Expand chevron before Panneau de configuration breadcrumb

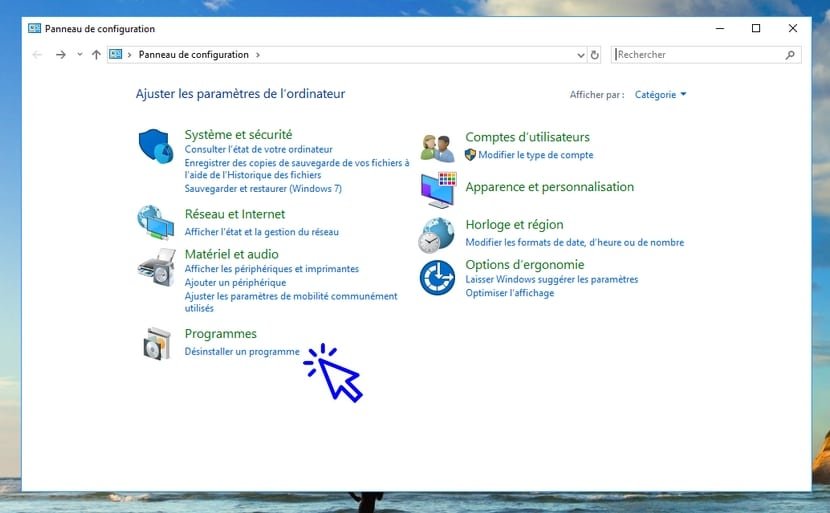point(129,55)
